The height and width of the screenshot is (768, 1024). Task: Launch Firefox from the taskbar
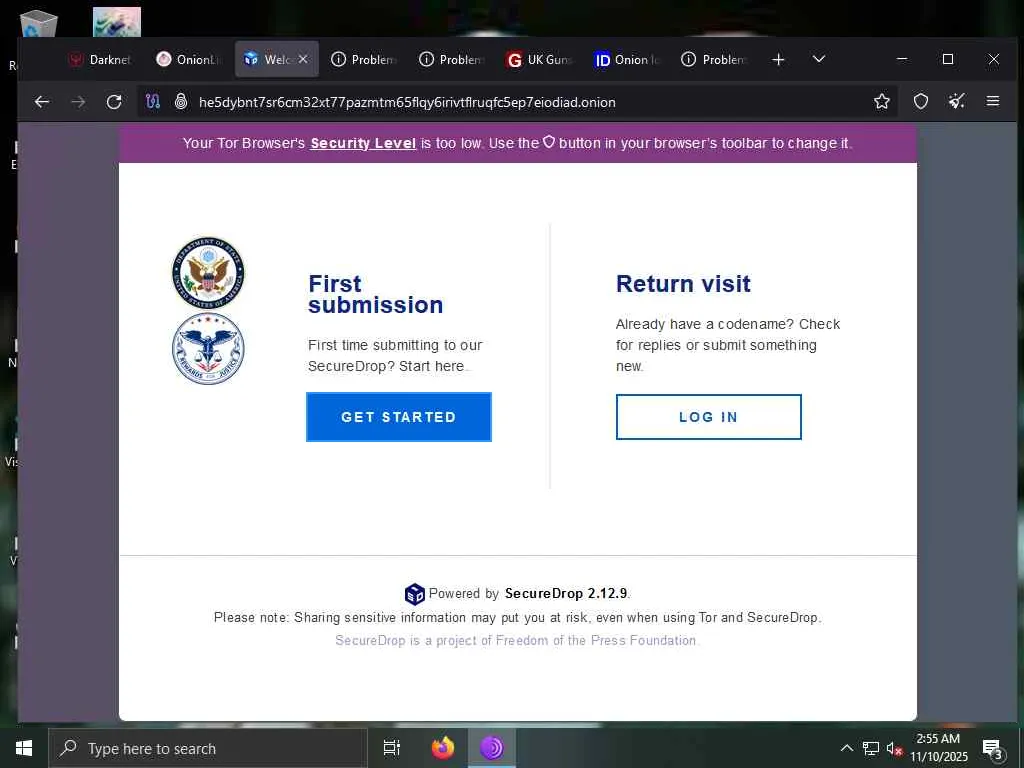point(443,748)
